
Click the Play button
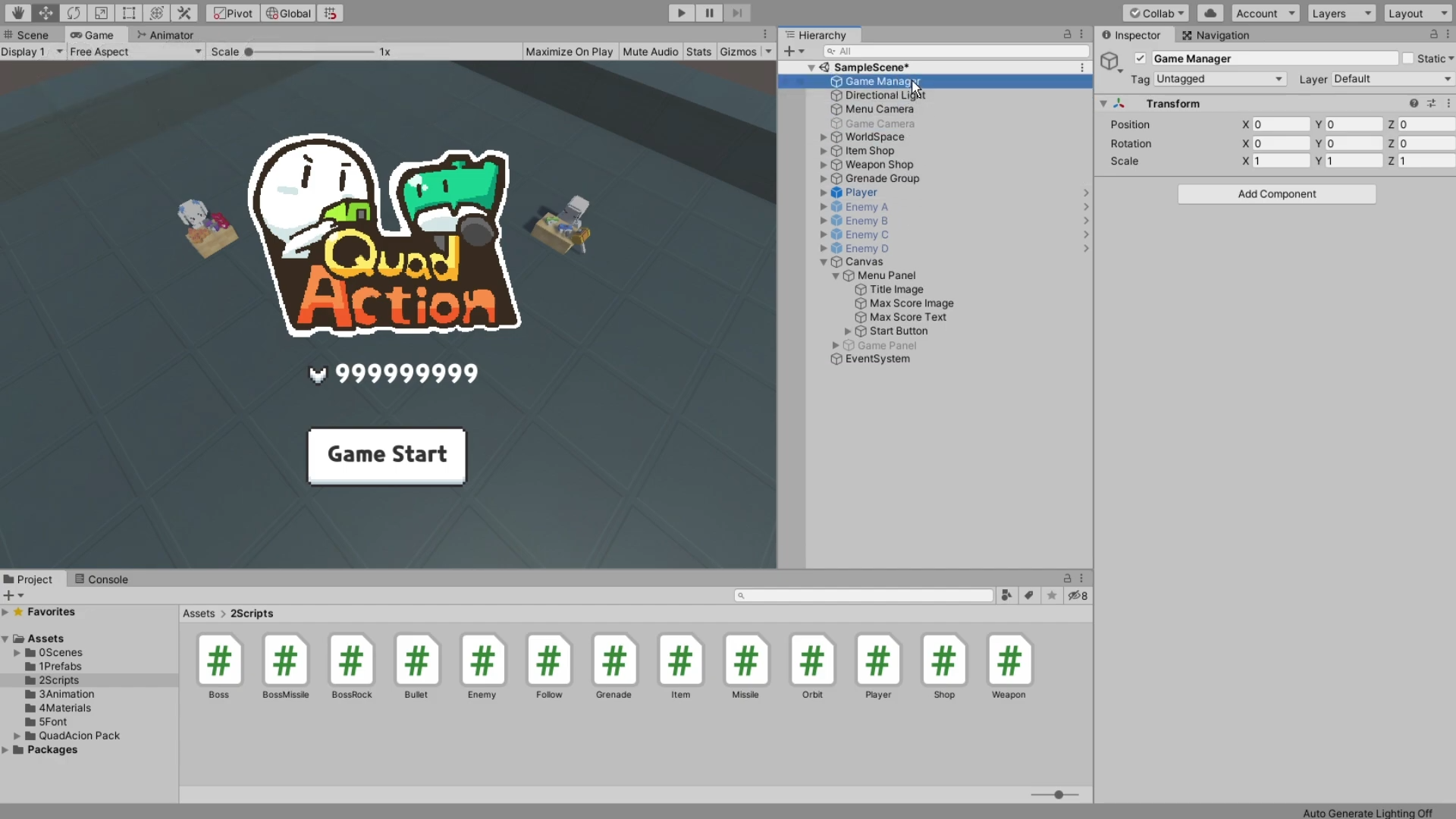pos(681,13)
